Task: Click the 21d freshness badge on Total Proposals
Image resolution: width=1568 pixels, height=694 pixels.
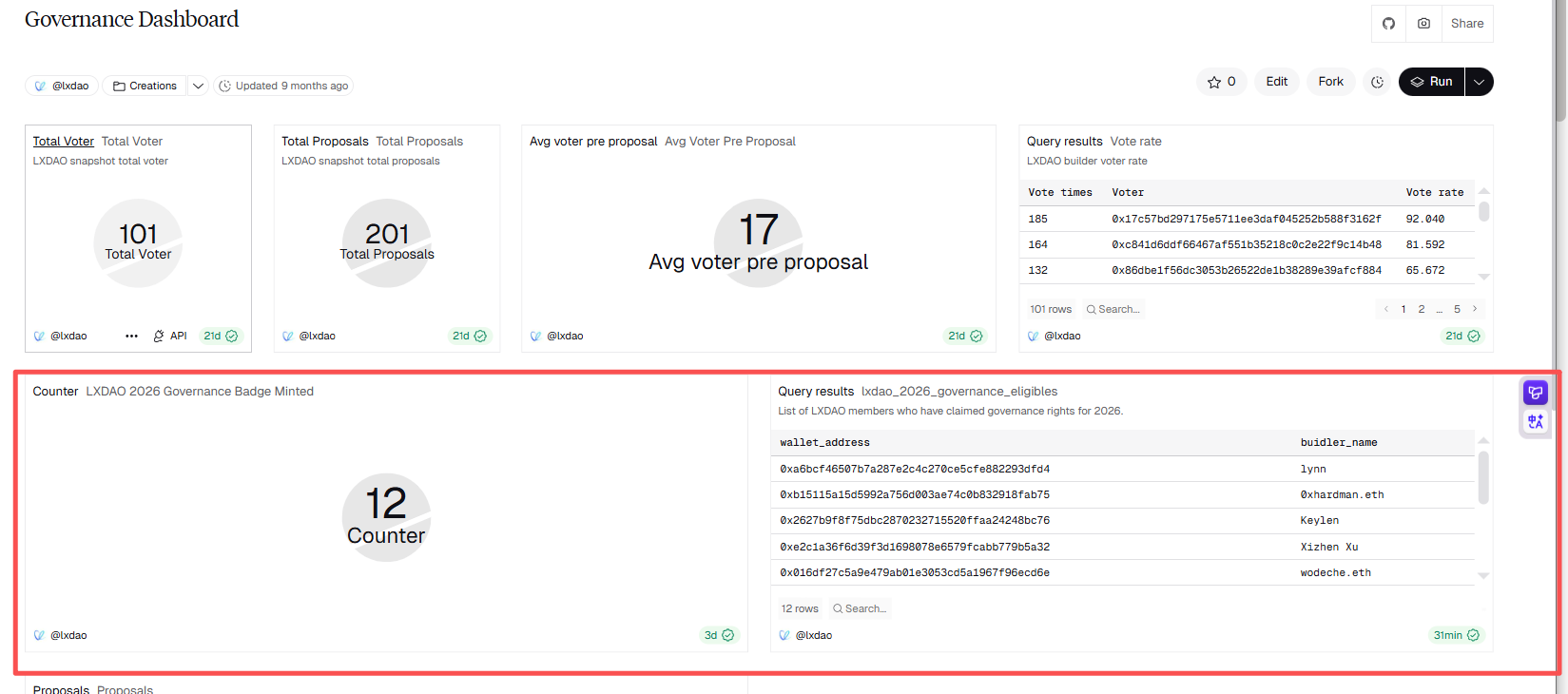Action: coord(469,336)
